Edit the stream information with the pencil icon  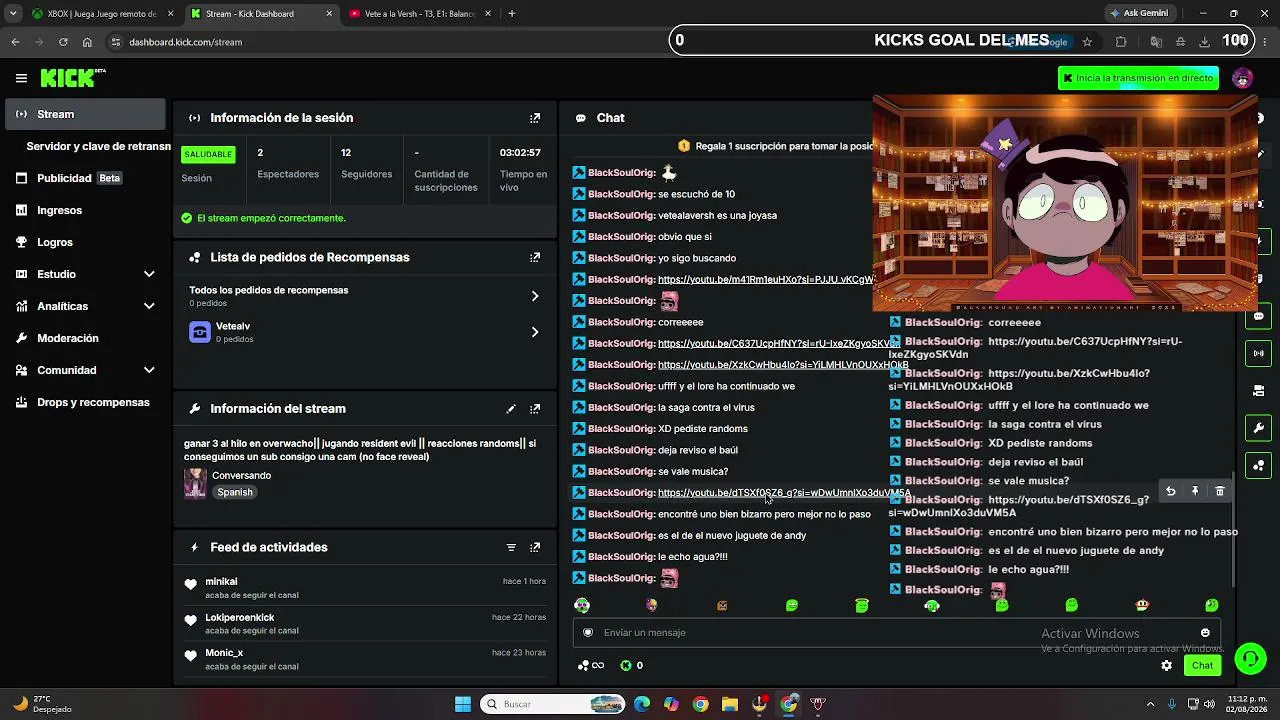511,409
